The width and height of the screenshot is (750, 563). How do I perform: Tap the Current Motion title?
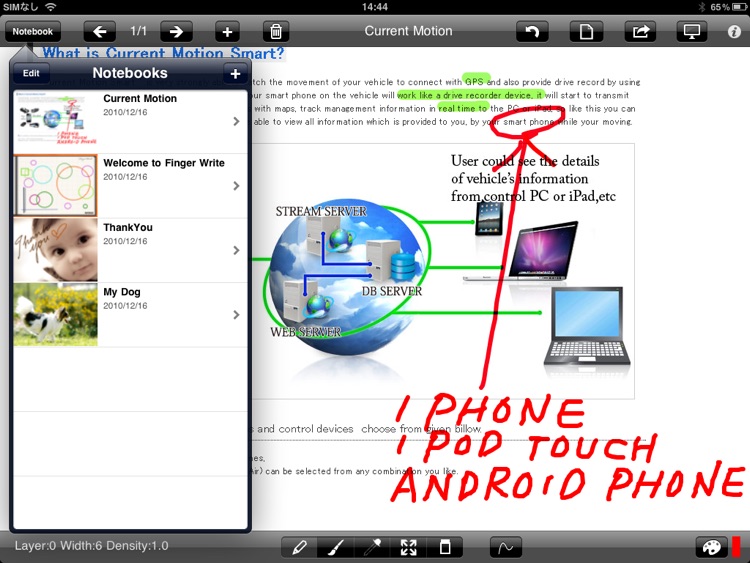[408, 31]
